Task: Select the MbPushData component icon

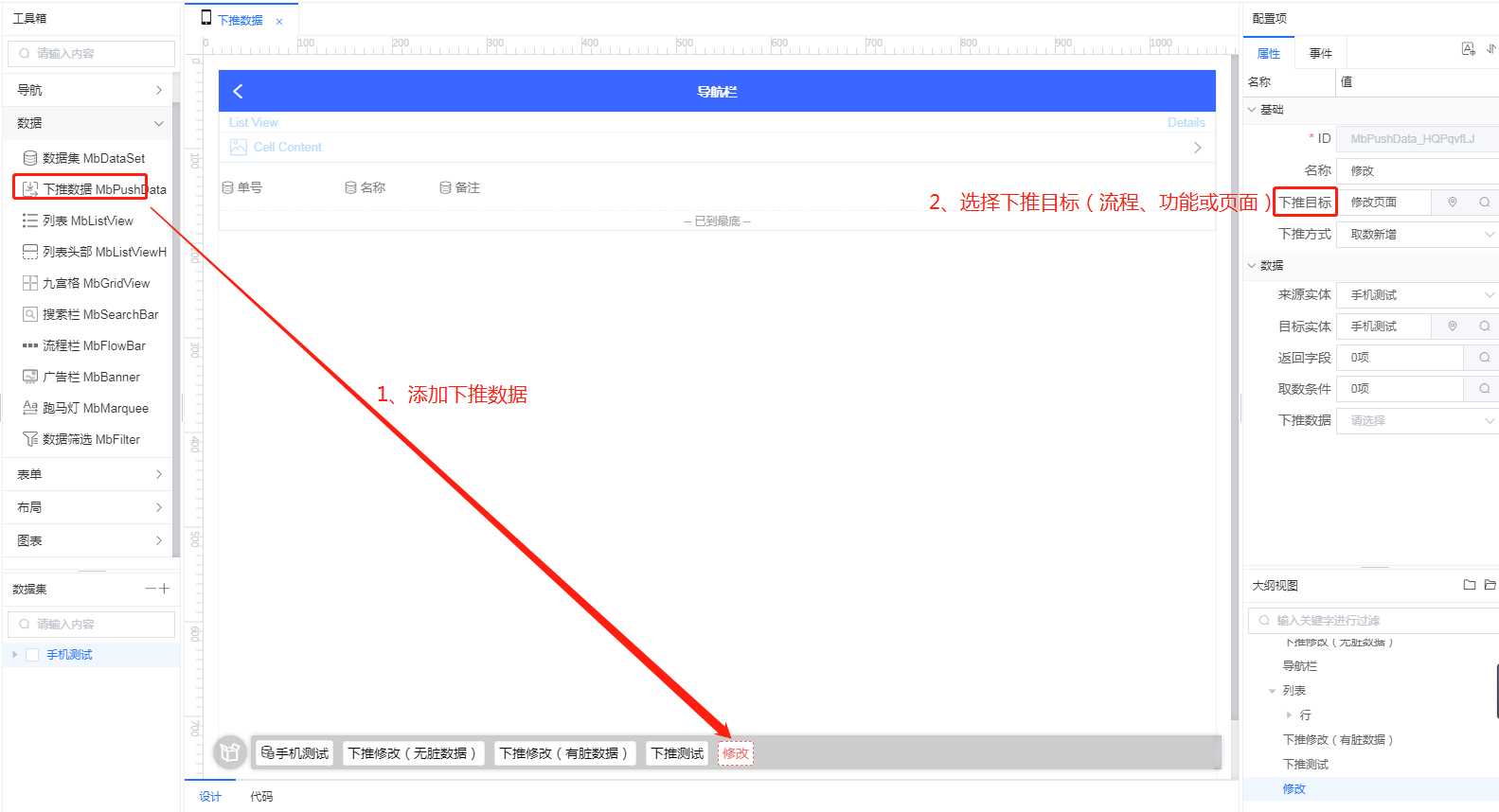Action: click(30, 189)
